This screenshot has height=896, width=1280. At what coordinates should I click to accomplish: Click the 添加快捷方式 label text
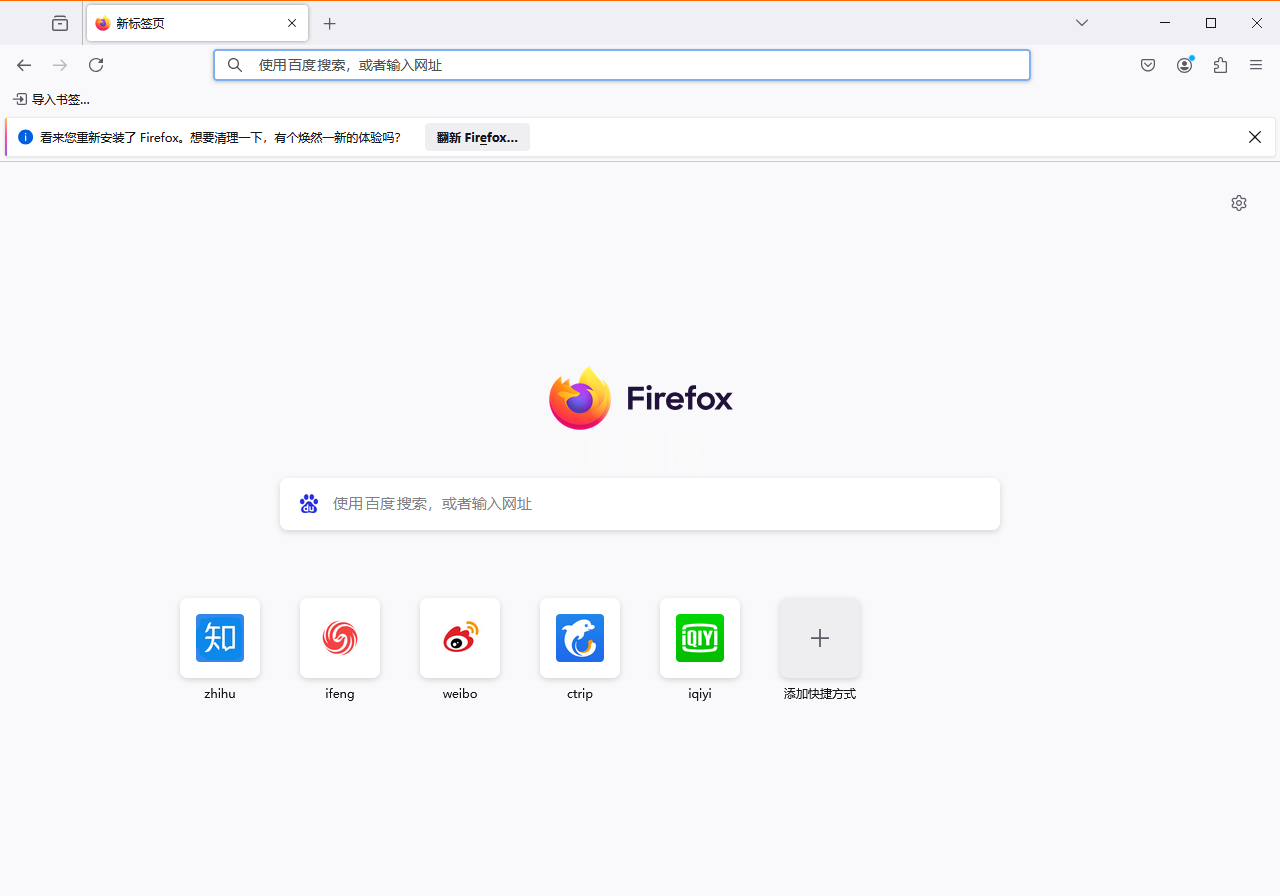pyautogui.click(x=820, y=694)
